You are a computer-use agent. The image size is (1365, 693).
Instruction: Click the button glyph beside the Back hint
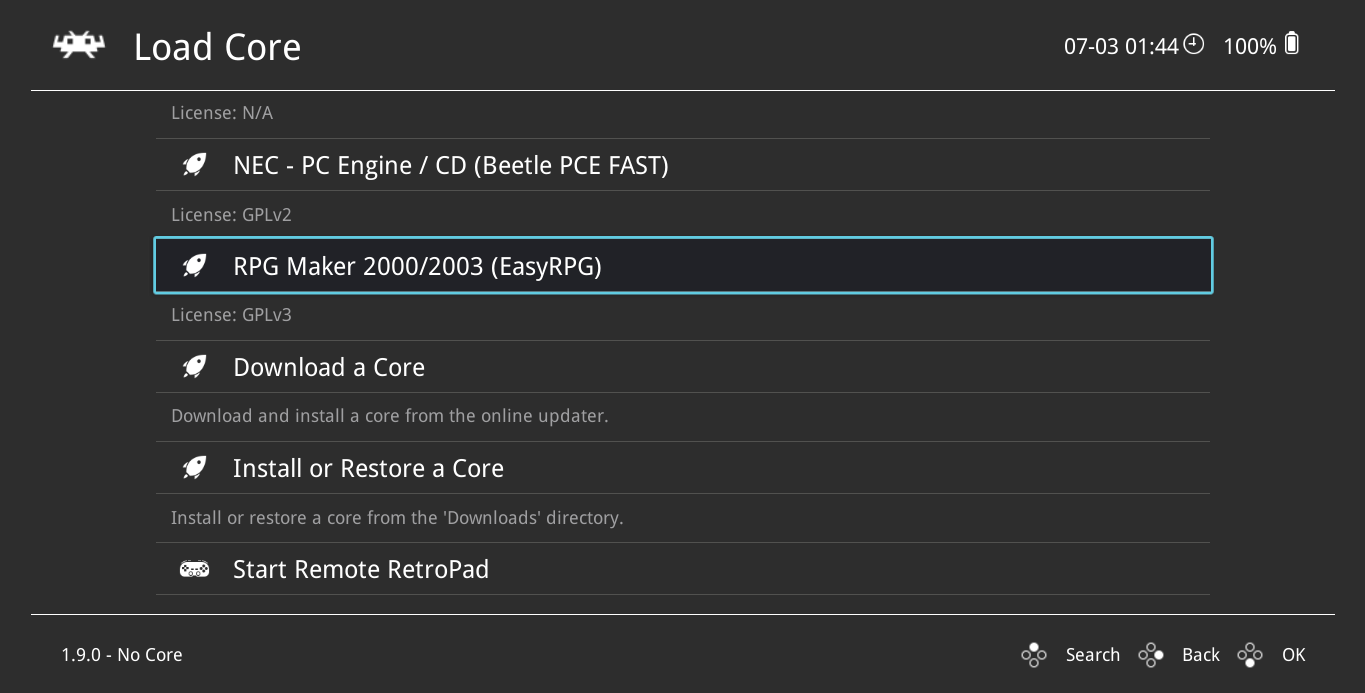[x=1150, y=654]
